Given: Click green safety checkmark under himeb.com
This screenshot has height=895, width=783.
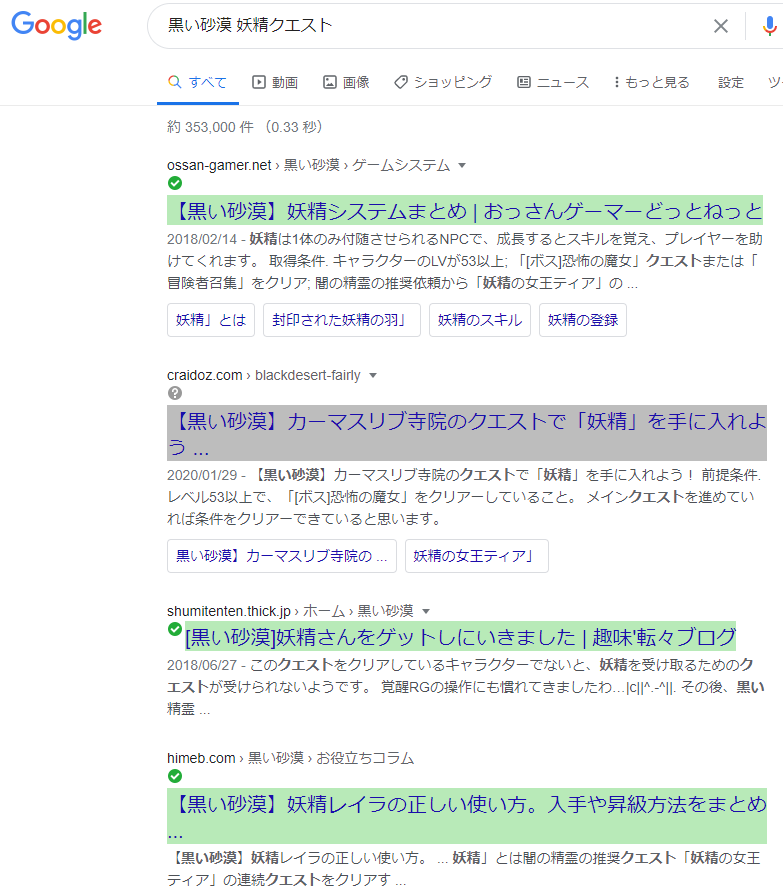Looking at the screenshot, I should [x=175, y=776].
